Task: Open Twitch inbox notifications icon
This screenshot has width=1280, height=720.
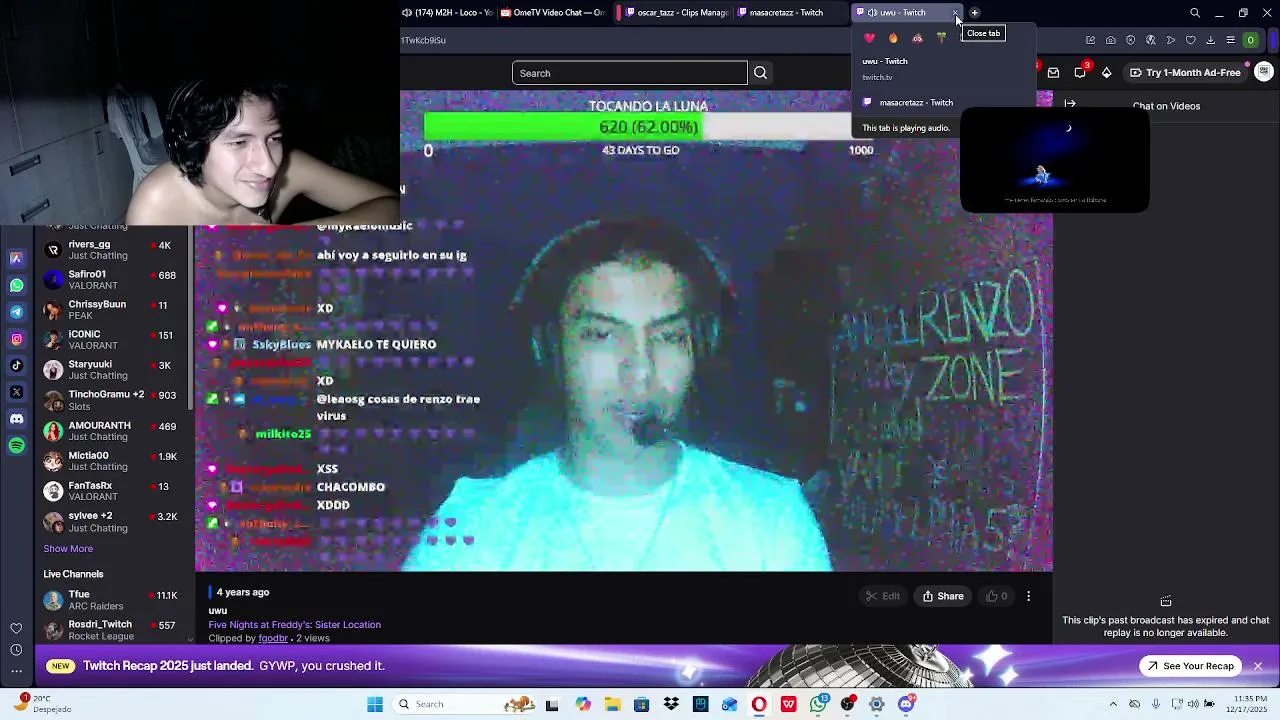Action: click(1053, 72)
